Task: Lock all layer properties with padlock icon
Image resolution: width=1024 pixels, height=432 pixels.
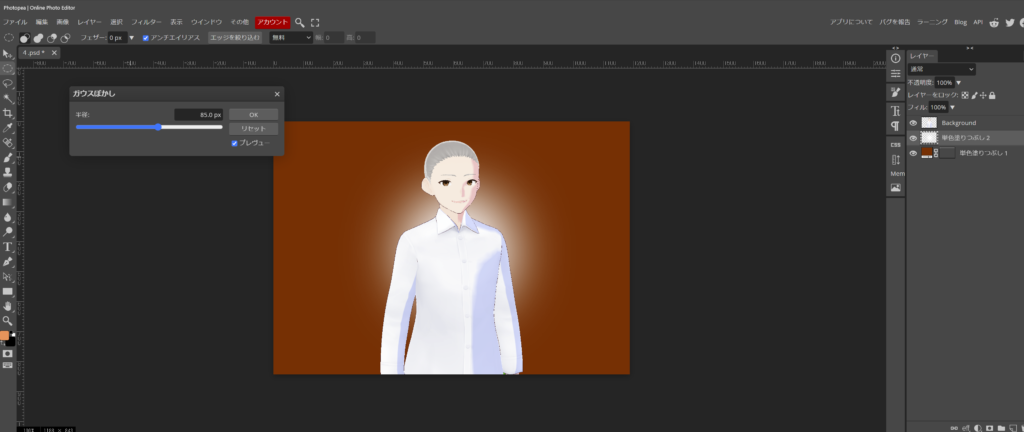Action: [992, 95]
